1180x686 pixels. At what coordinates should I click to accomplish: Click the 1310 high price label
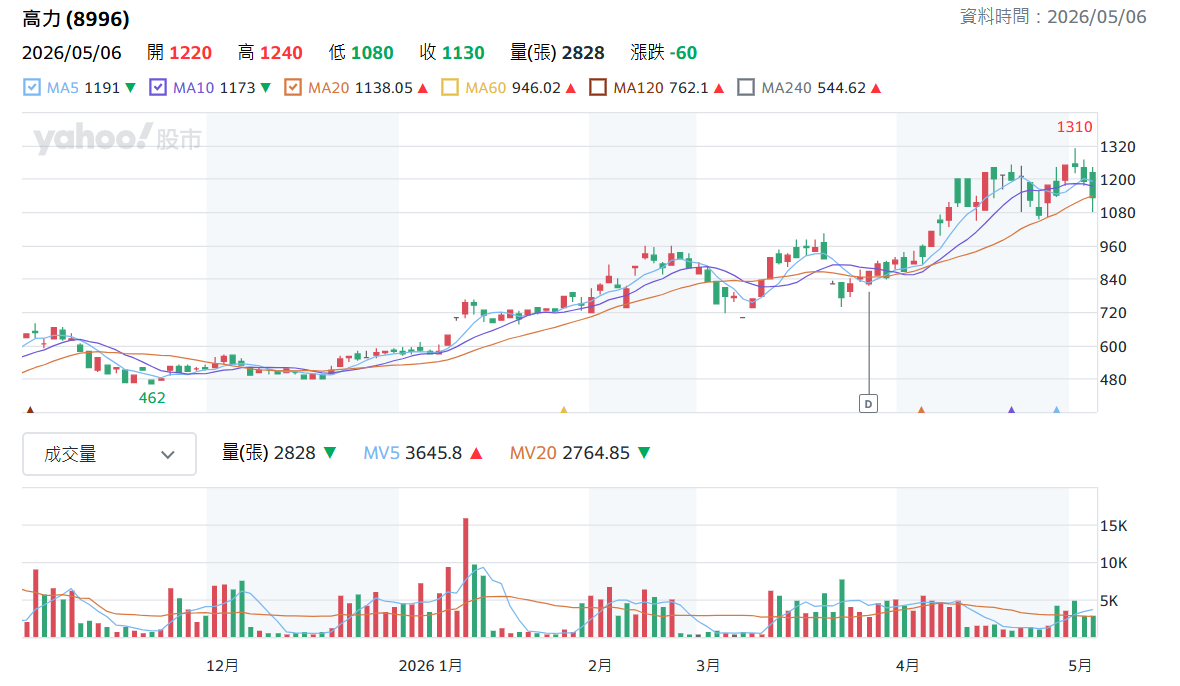[1074, 127]
